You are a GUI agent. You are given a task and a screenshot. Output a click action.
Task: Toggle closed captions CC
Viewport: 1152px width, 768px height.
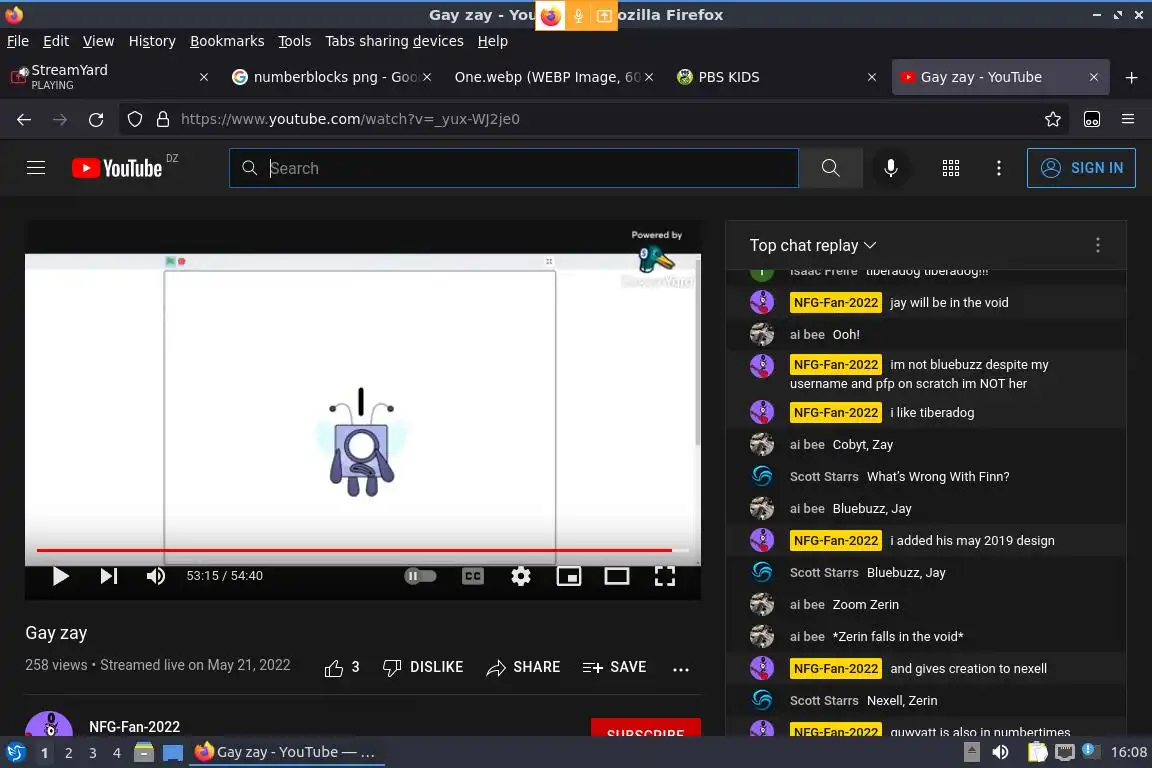tap(472, 576)
